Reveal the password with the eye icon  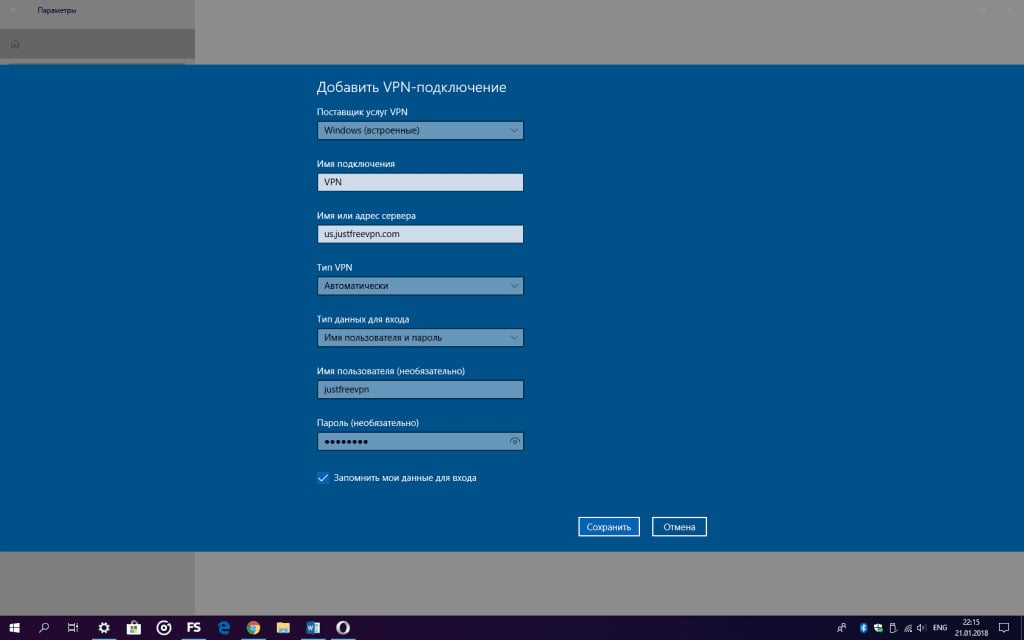[x=513, y=441]
